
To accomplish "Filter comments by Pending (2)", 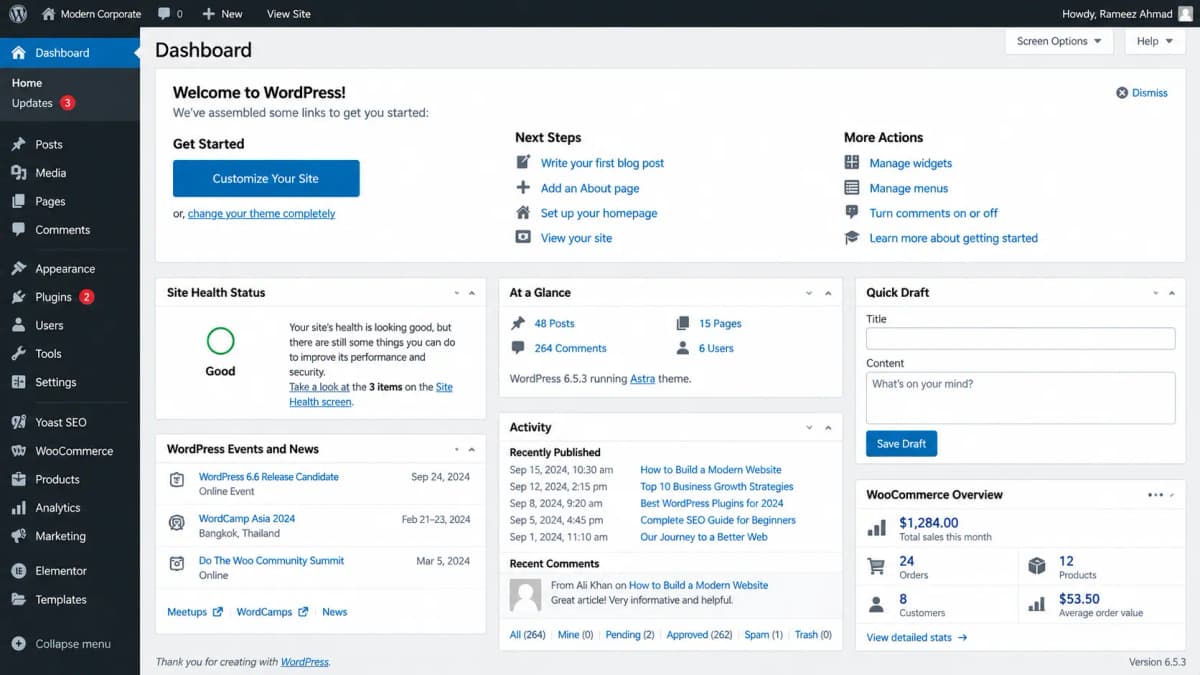I will 630,634.
